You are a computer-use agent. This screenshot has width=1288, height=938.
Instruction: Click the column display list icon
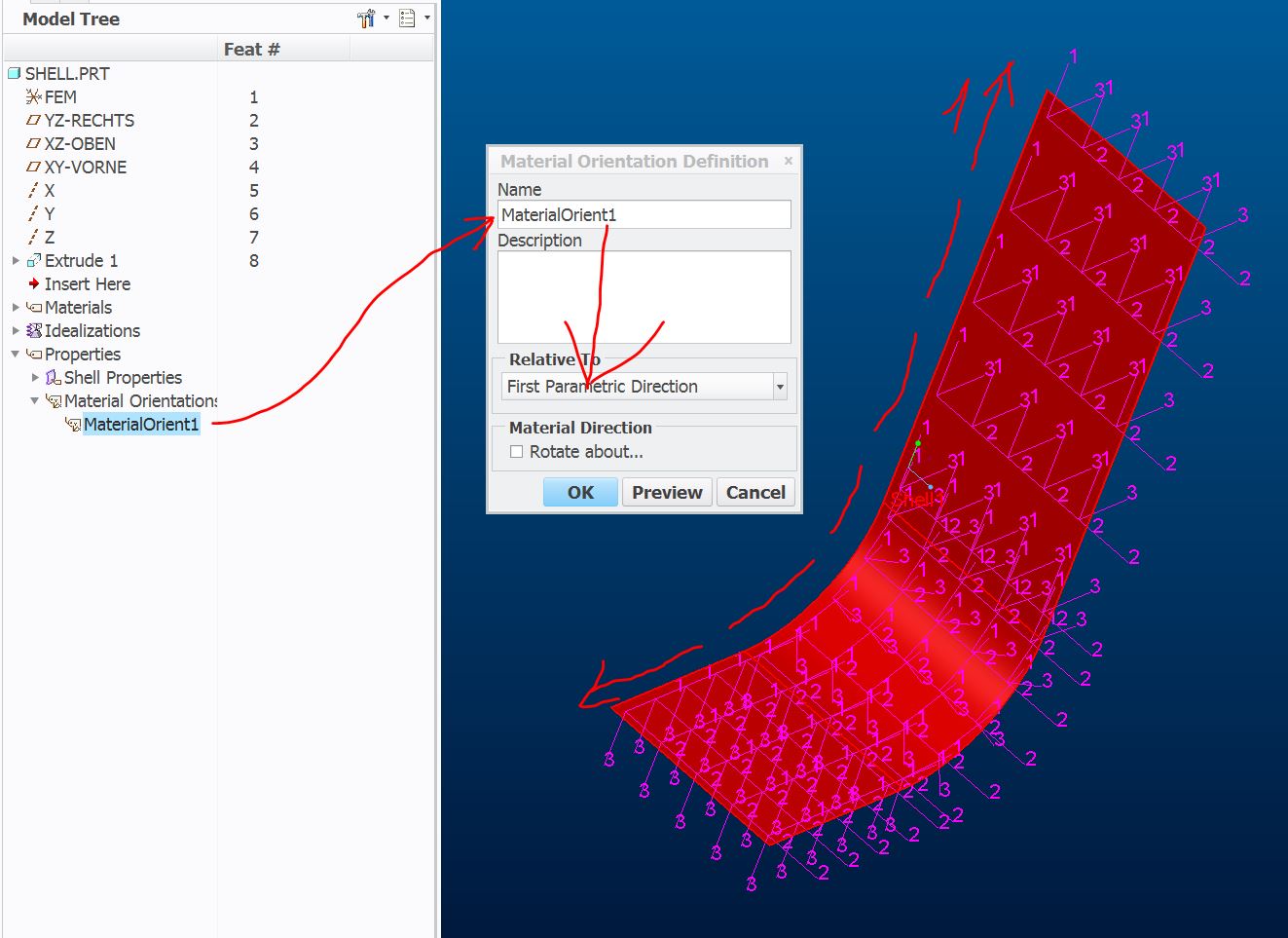tap(409, 17)
